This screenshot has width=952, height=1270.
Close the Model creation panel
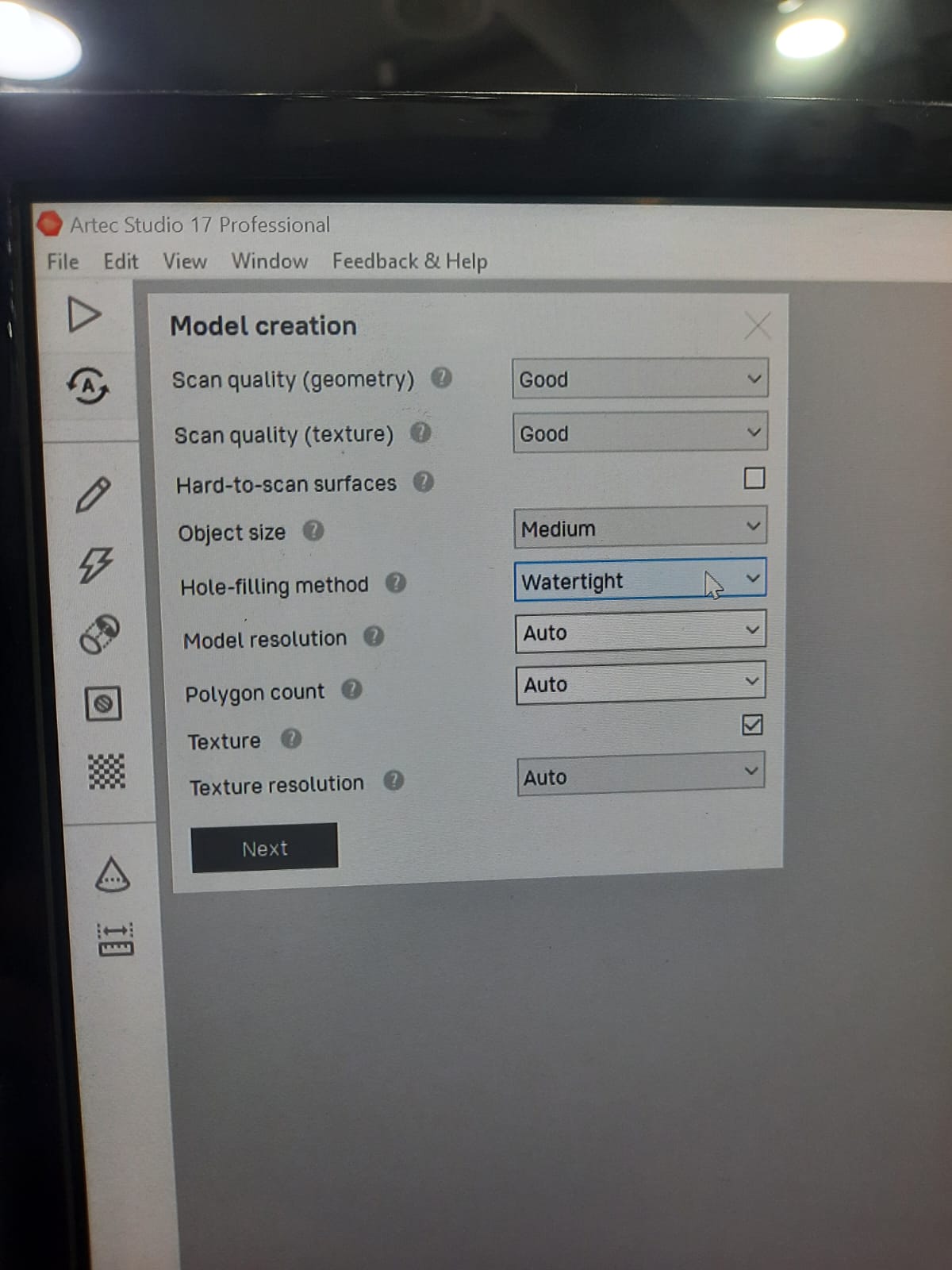[x=758, y=325]
